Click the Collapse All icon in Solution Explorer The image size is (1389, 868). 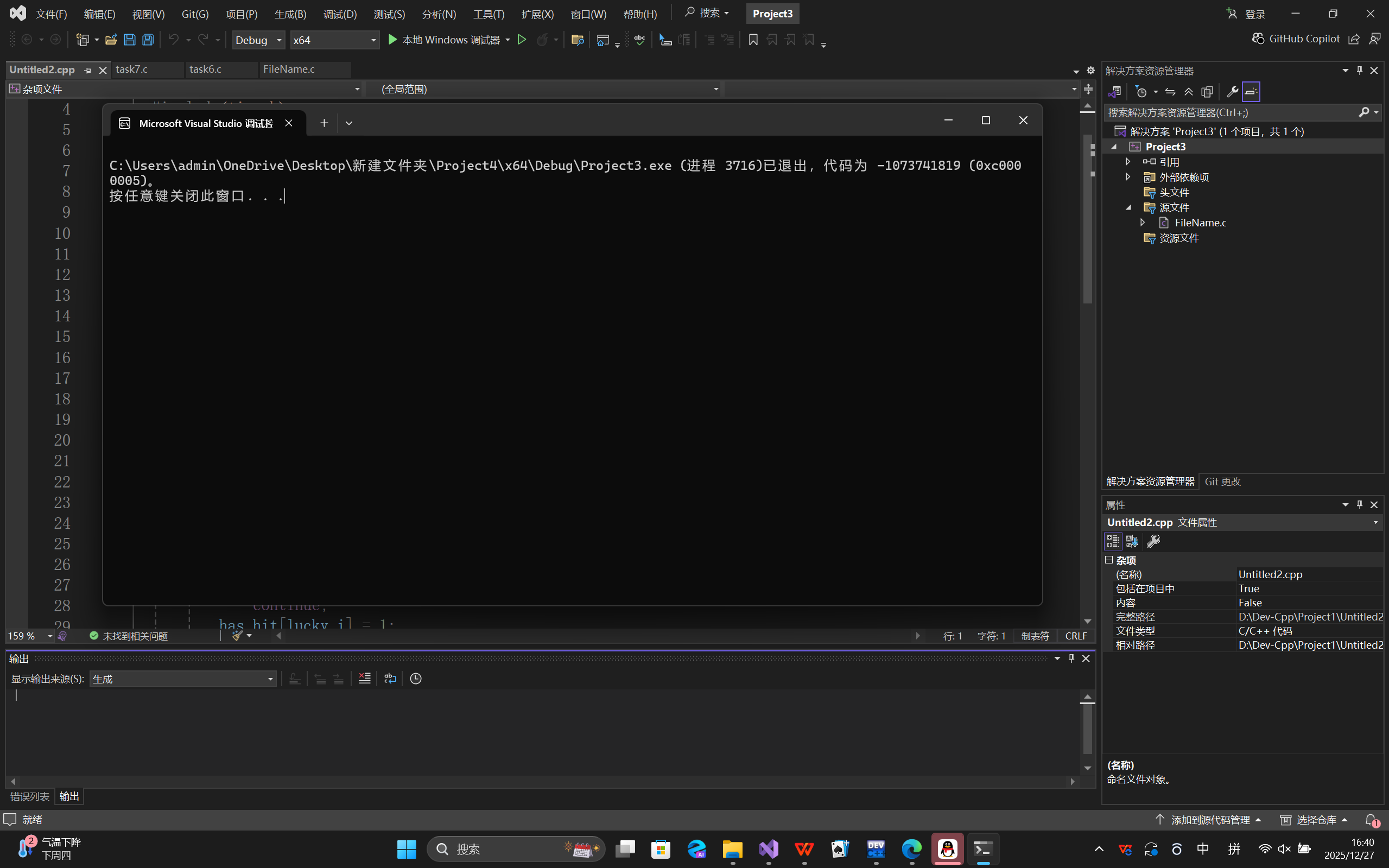1189,92
